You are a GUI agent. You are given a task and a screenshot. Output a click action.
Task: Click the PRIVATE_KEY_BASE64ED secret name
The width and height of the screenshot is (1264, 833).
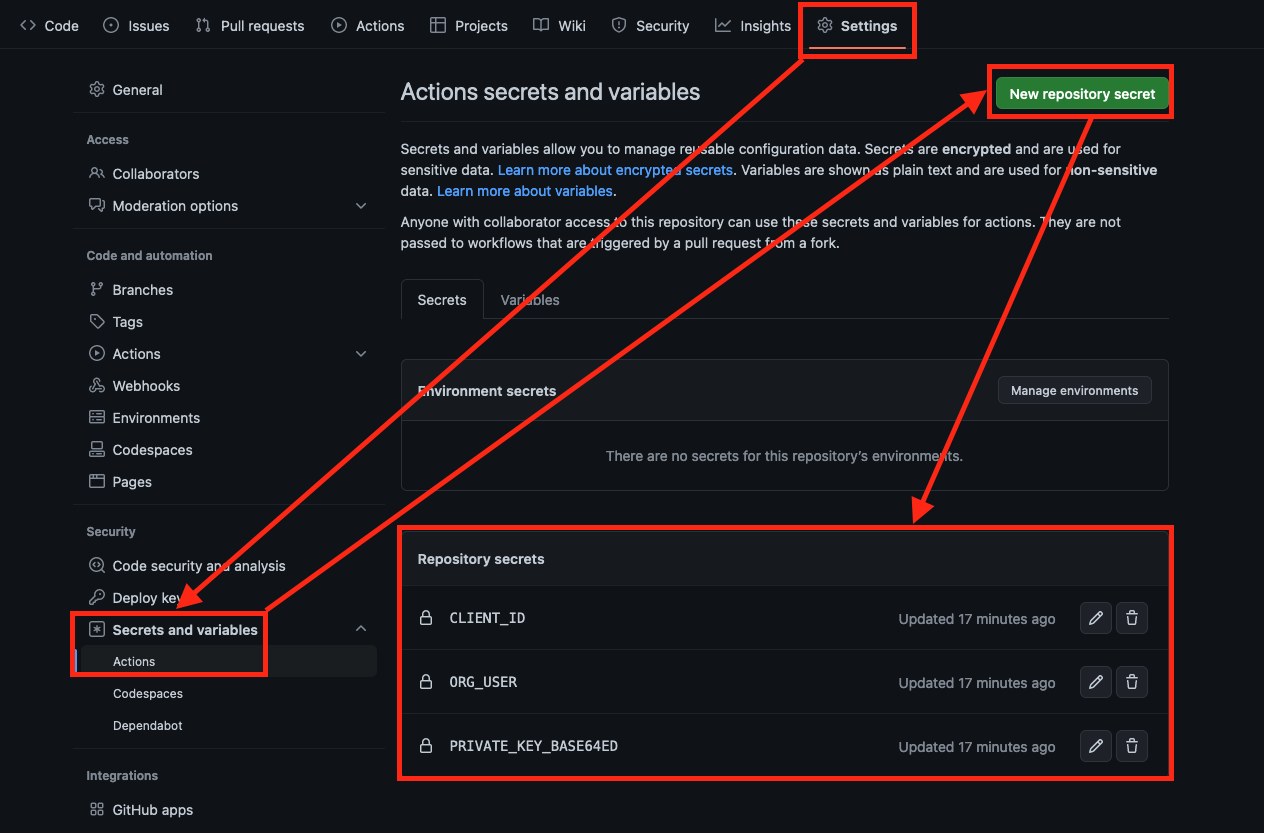coord(533,746)
